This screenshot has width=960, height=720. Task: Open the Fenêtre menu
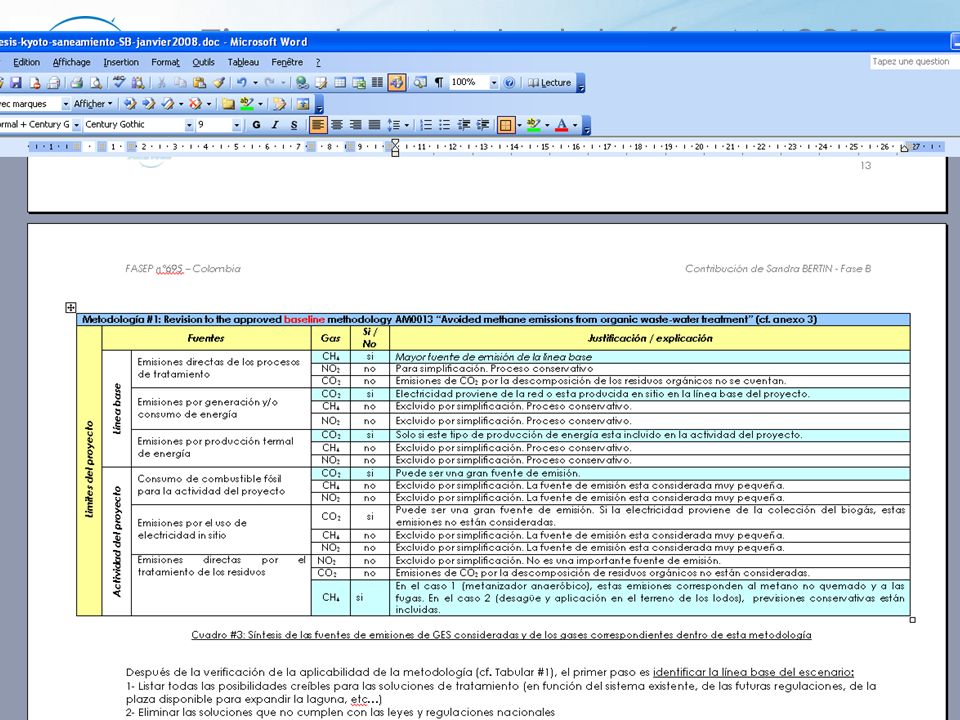click(287, 62)
